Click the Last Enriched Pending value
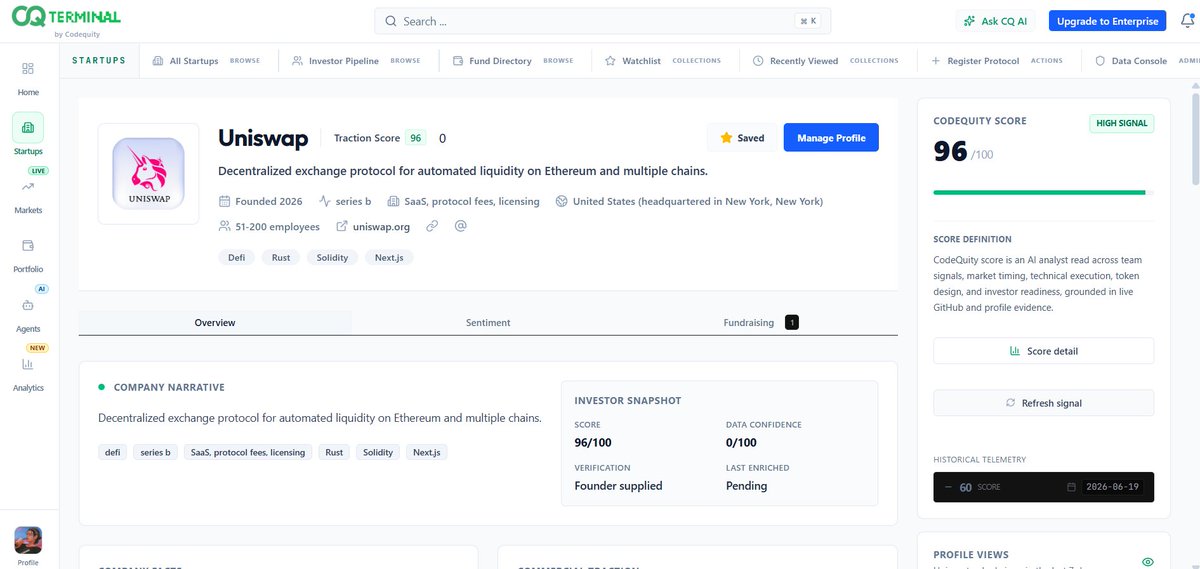Viewport: 1200px width, 569px height. (x=746, y=486)
